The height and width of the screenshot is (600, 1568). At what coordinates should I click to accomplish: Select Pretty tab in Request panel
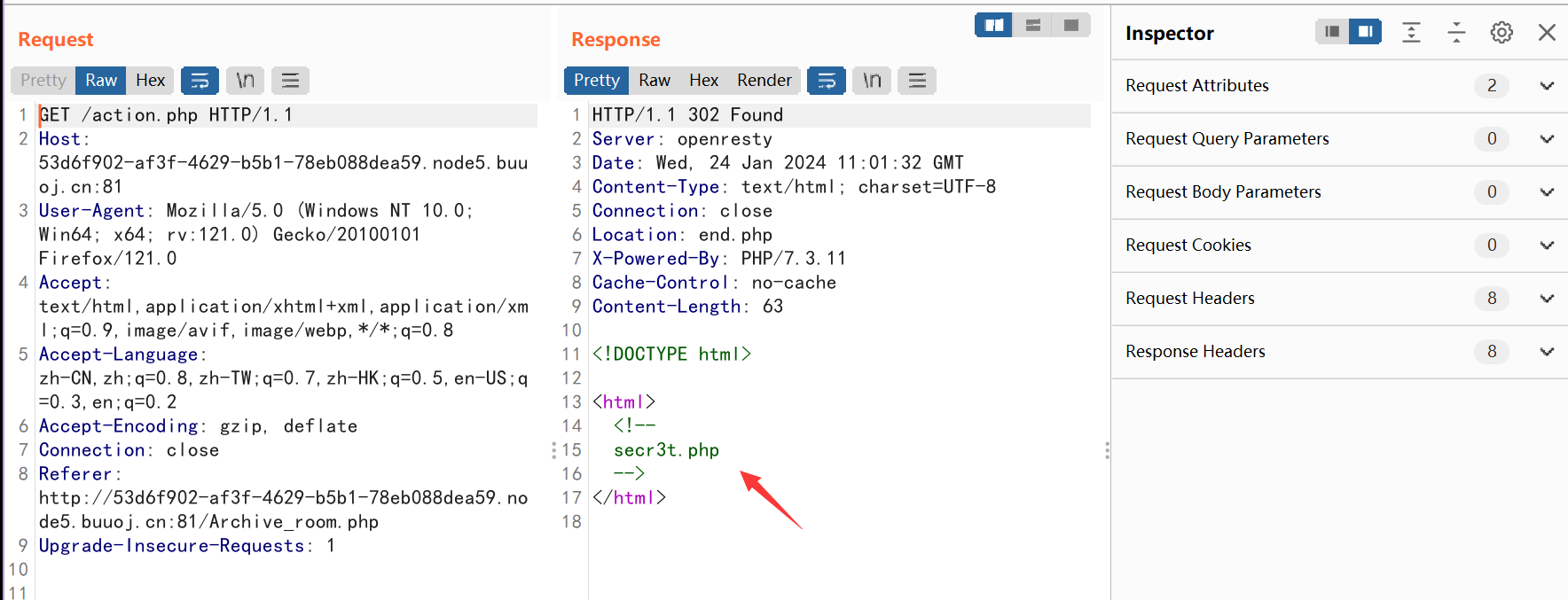pyautogui.click(x=43, y=81)
